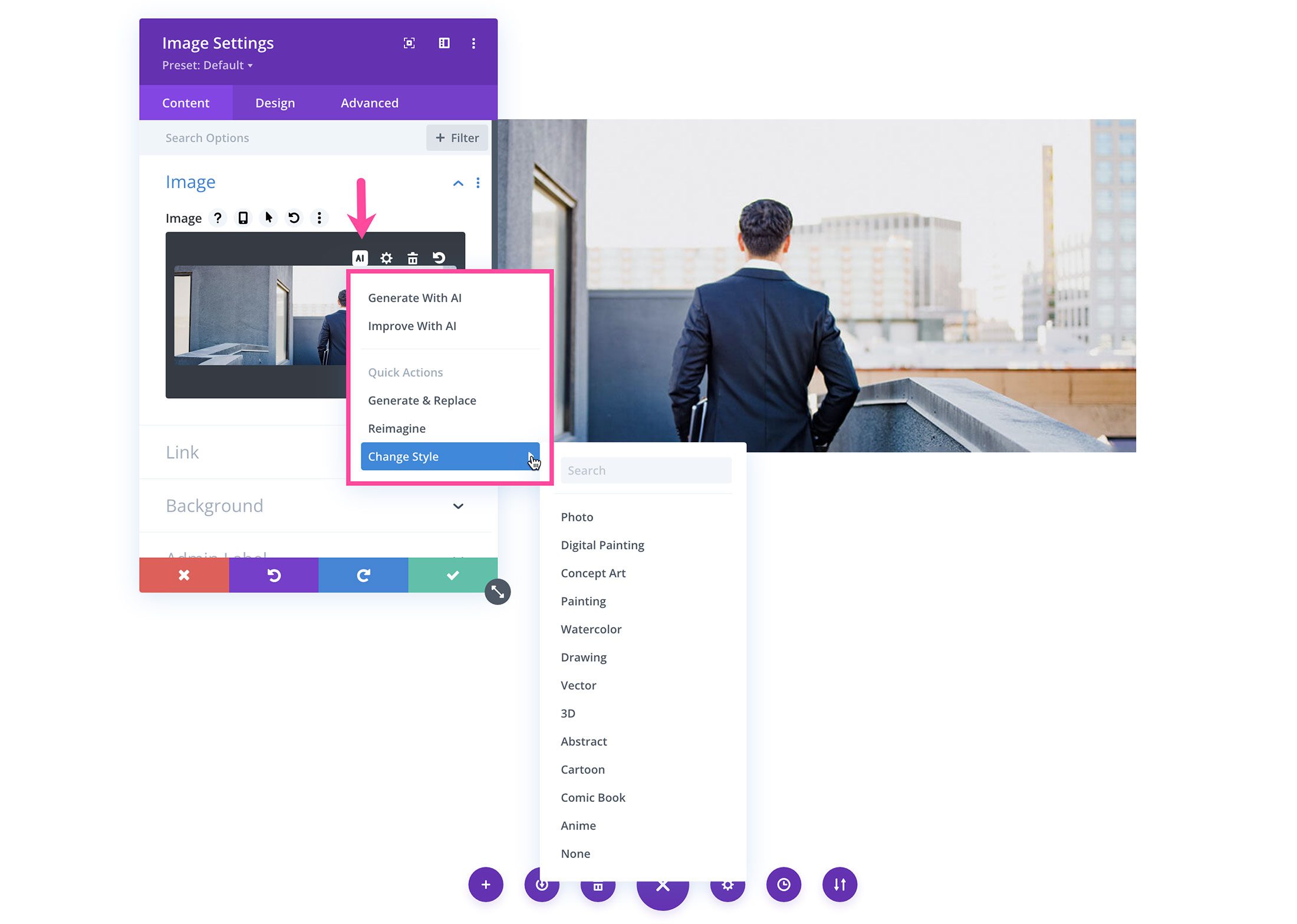Select the Anime style option
This screenshot has width=1297, height=924.
click(x=577, y=824)
